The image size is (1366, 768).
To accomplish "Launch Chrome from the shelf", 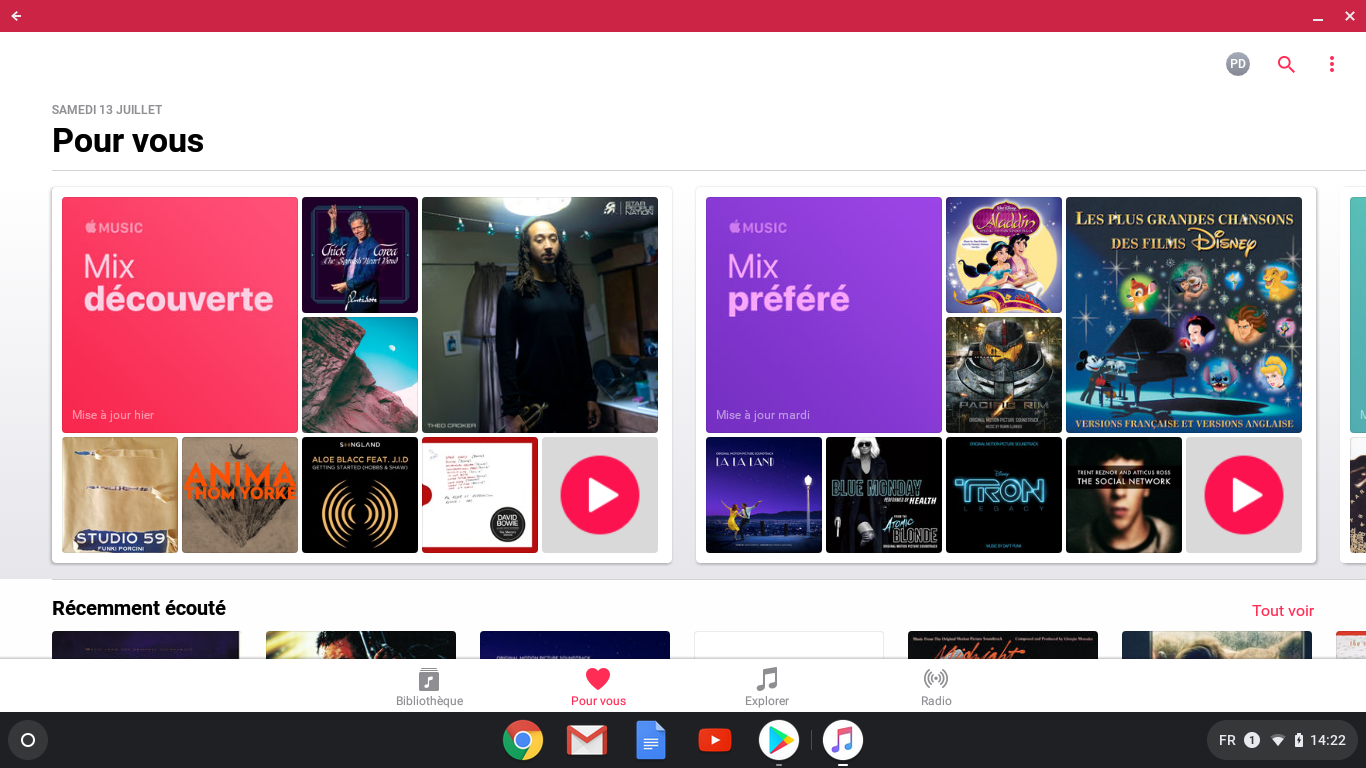I will 523,740.
